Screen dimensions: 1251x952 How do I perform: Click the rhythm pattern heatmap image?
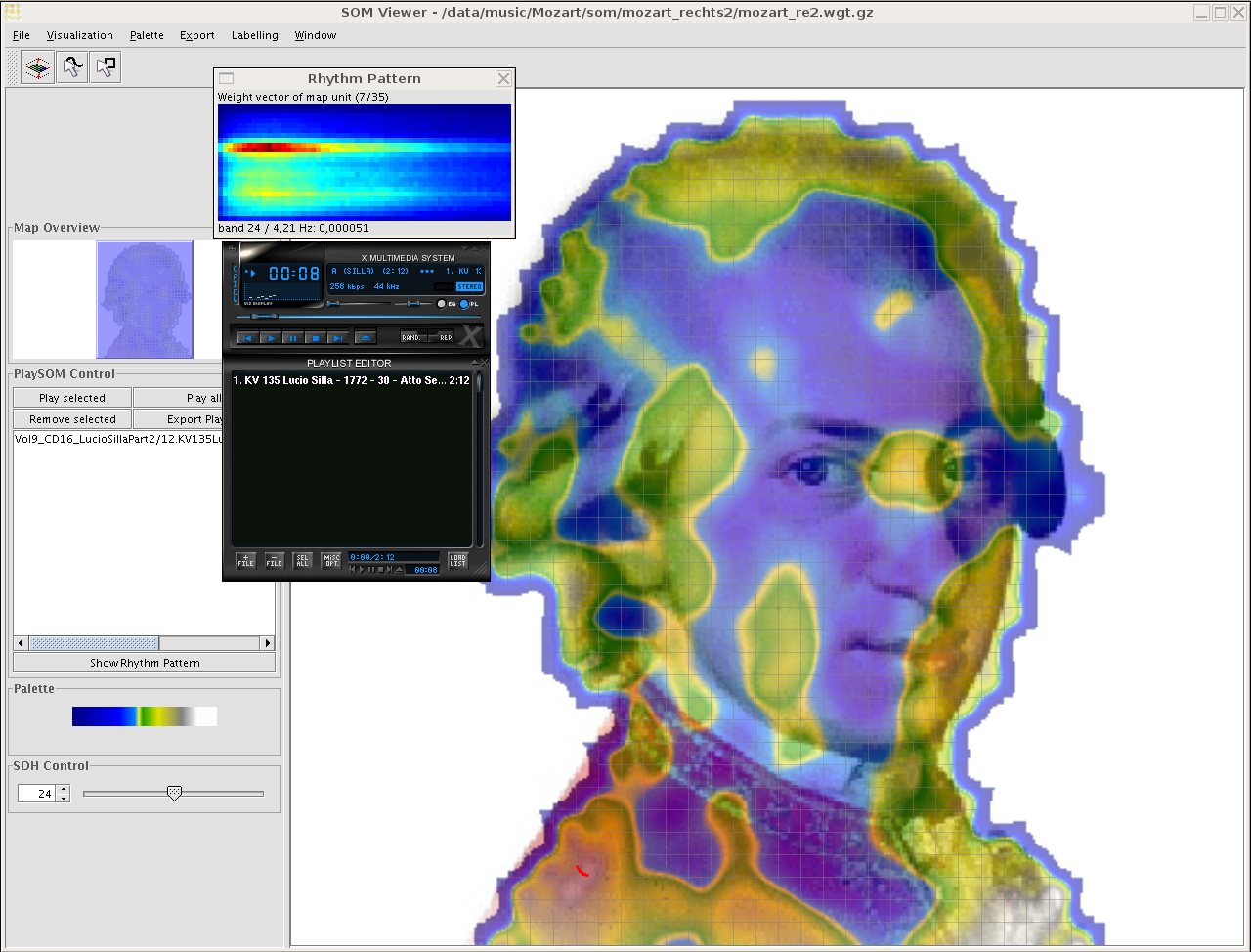pyautogui.click(x=365, y=162)
